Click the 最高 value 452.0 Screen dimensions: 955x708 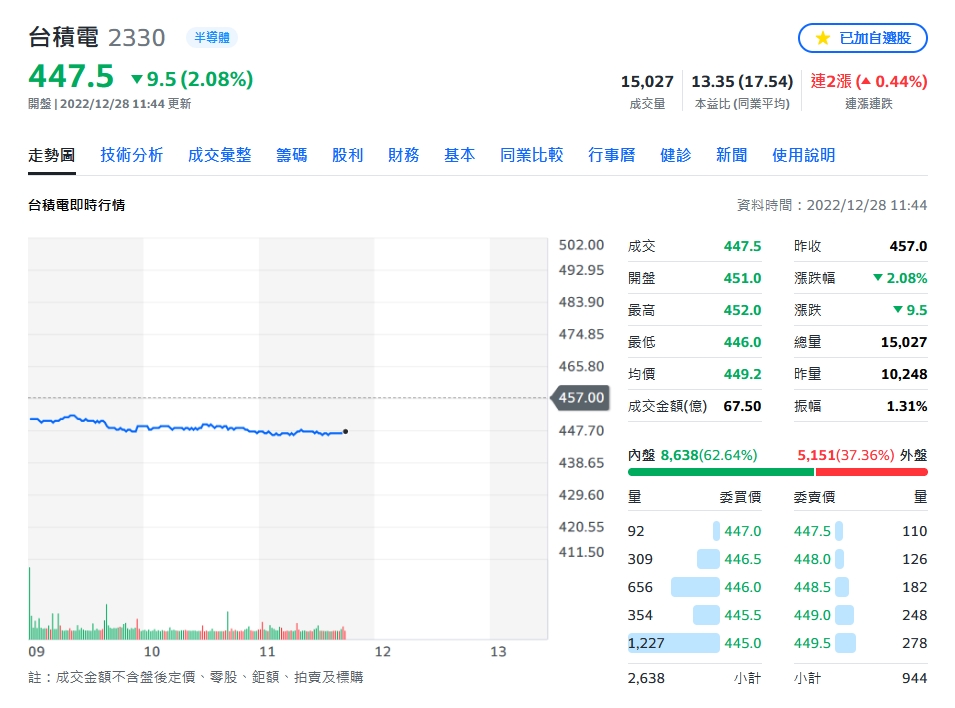742,310
